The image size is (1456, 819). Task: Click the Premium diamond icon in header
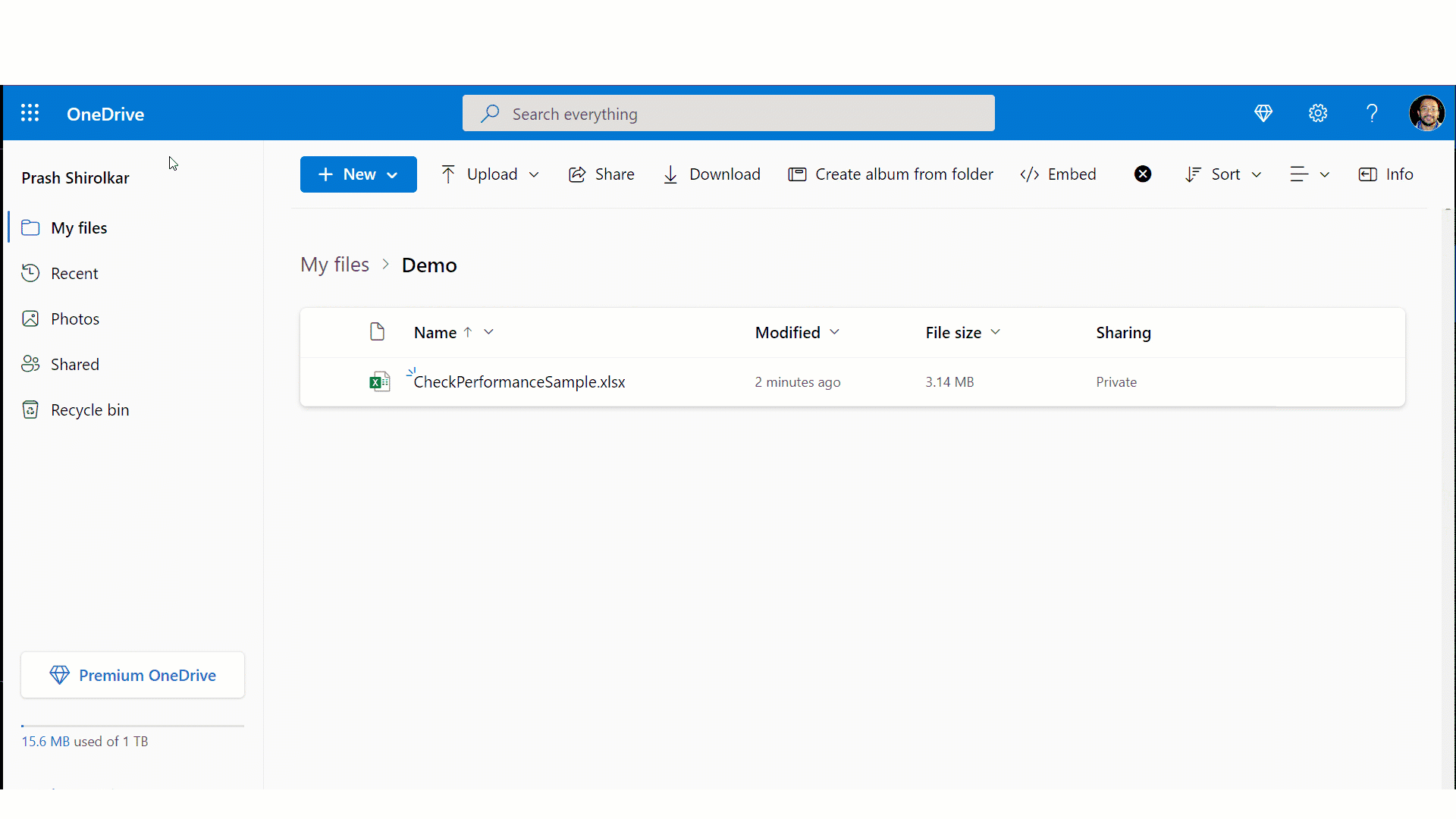1263,114
